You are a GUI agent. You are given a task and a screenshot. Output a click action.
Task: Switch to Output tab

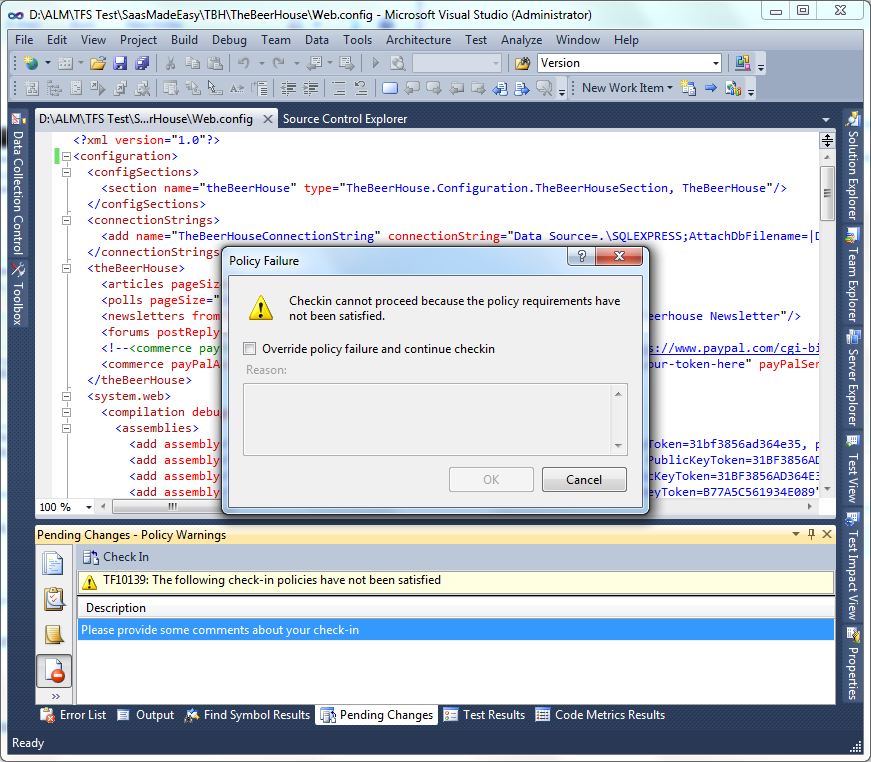pyautogui.click(x=146, y=715)
